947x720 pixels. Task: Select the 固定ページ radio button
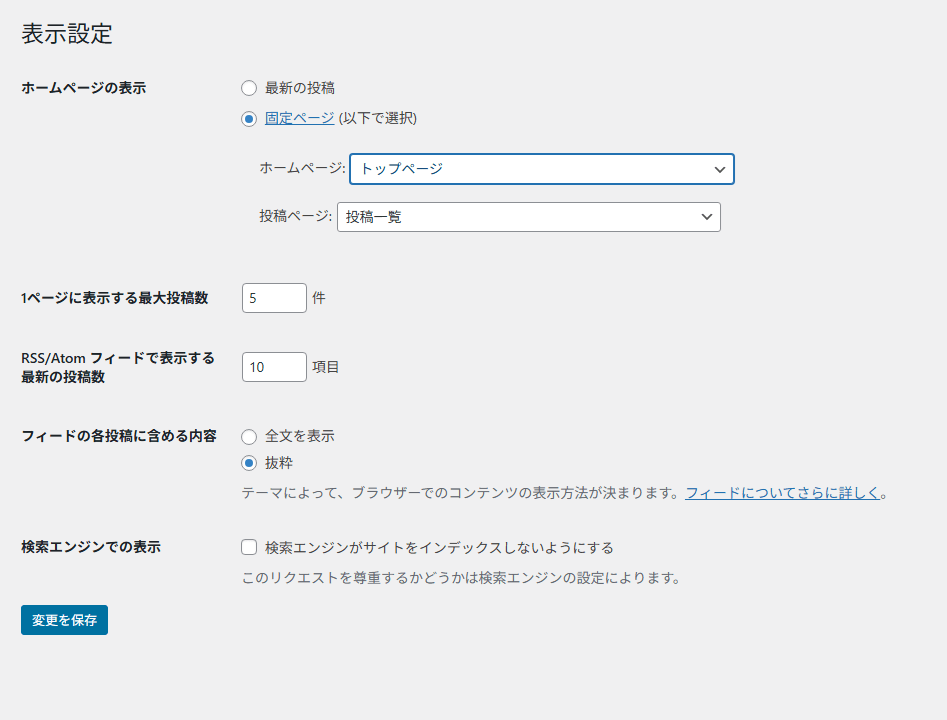pyautogui.click(x=249, y=118)
